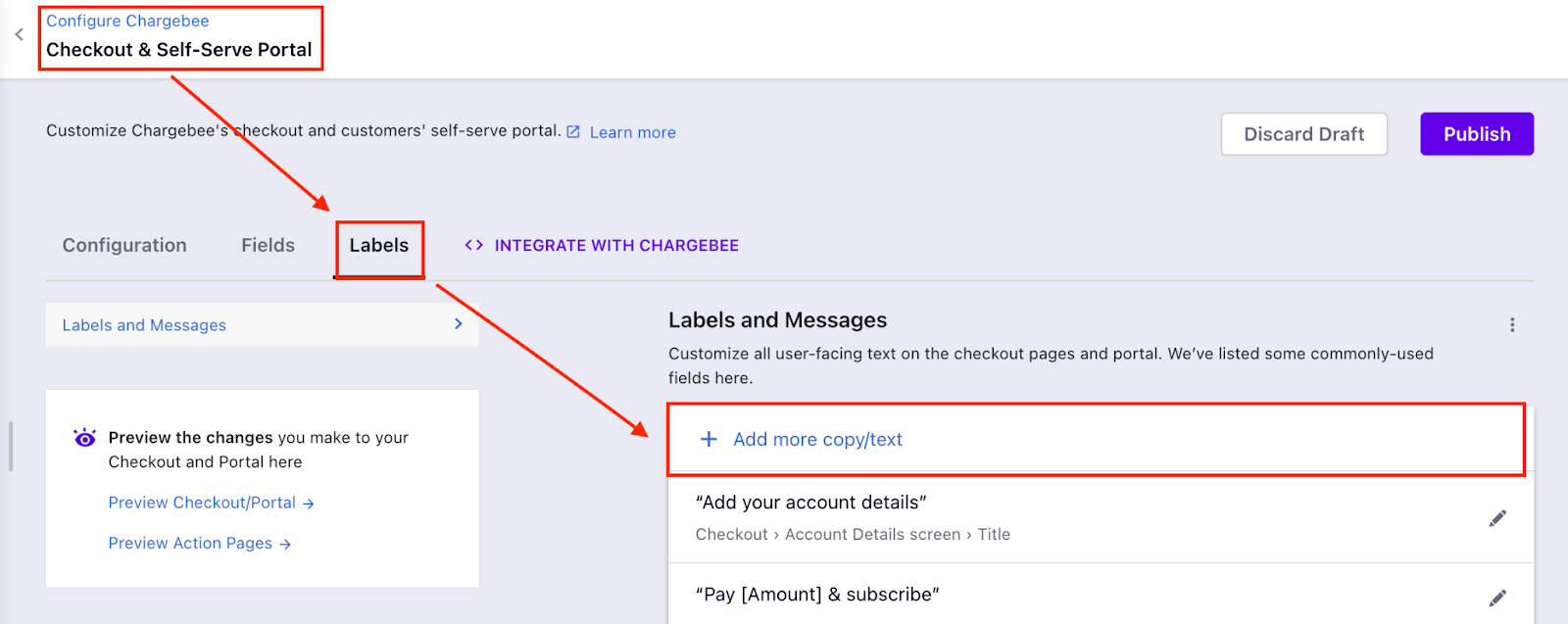Switch to the Configuration tab
The width and height of the screenshot is (1568, 624).
click(124, 245)
